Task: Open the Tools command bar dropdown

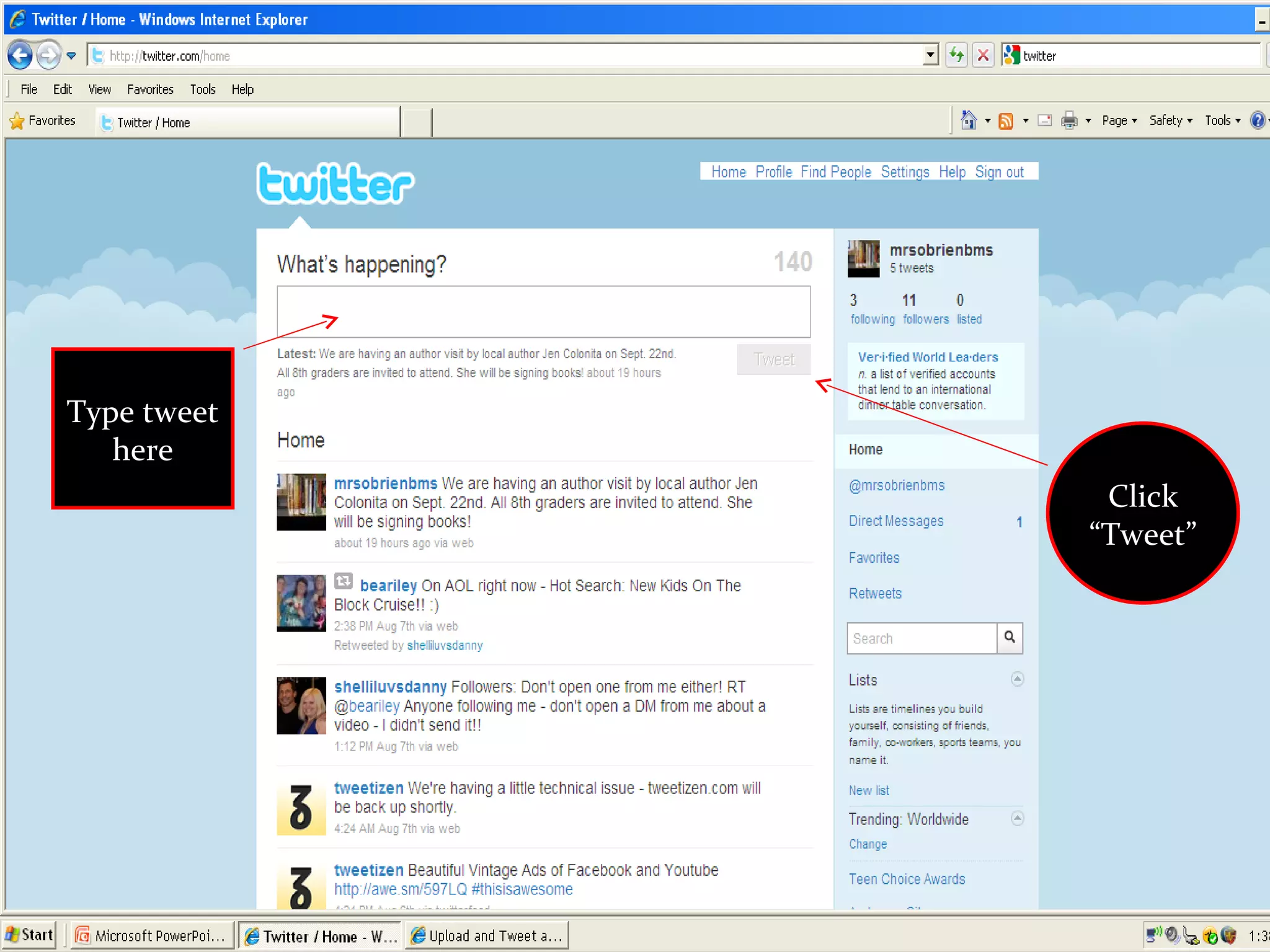Action: coord(1223,121)
